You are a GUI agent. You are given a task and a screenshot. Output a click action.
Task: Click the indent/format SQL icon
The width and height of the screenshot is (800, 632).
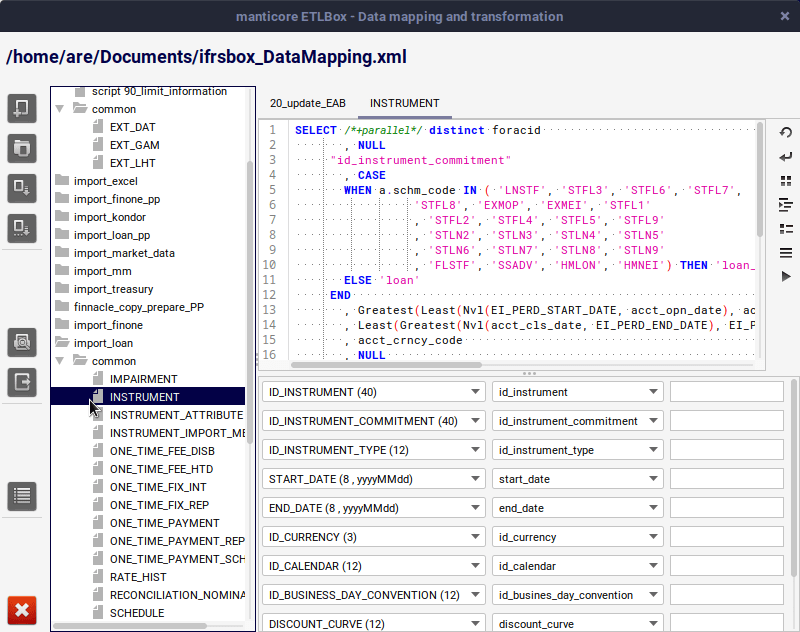(786, 205)
